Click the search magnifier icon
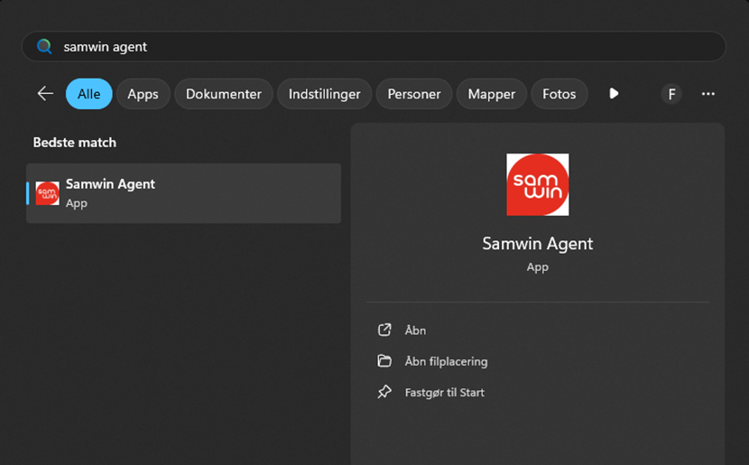 point(44,47)
